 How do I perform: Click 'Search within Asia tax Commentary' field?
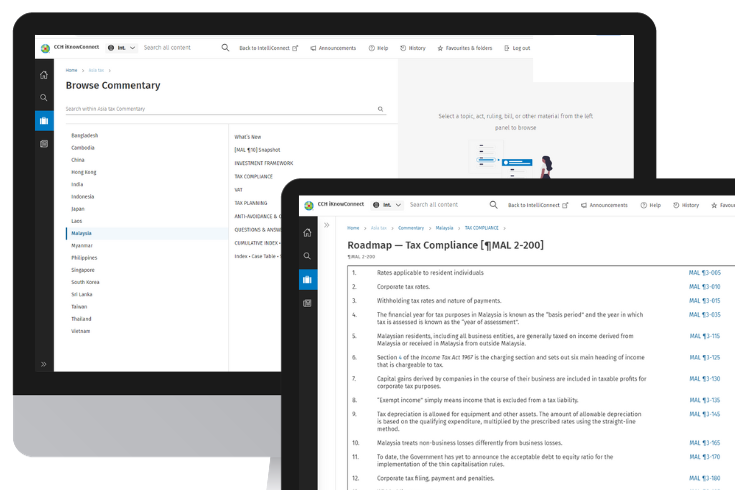(220, 109)
